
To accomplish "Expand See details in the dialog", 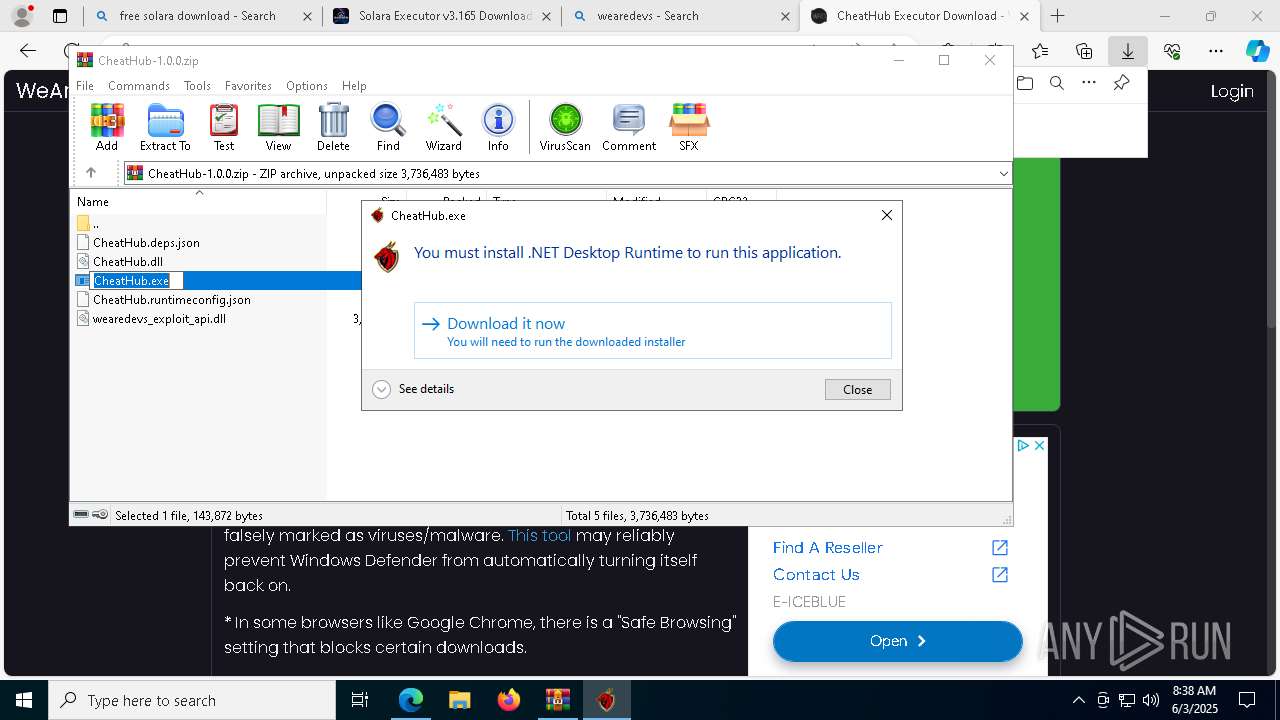I will point(413,389).
